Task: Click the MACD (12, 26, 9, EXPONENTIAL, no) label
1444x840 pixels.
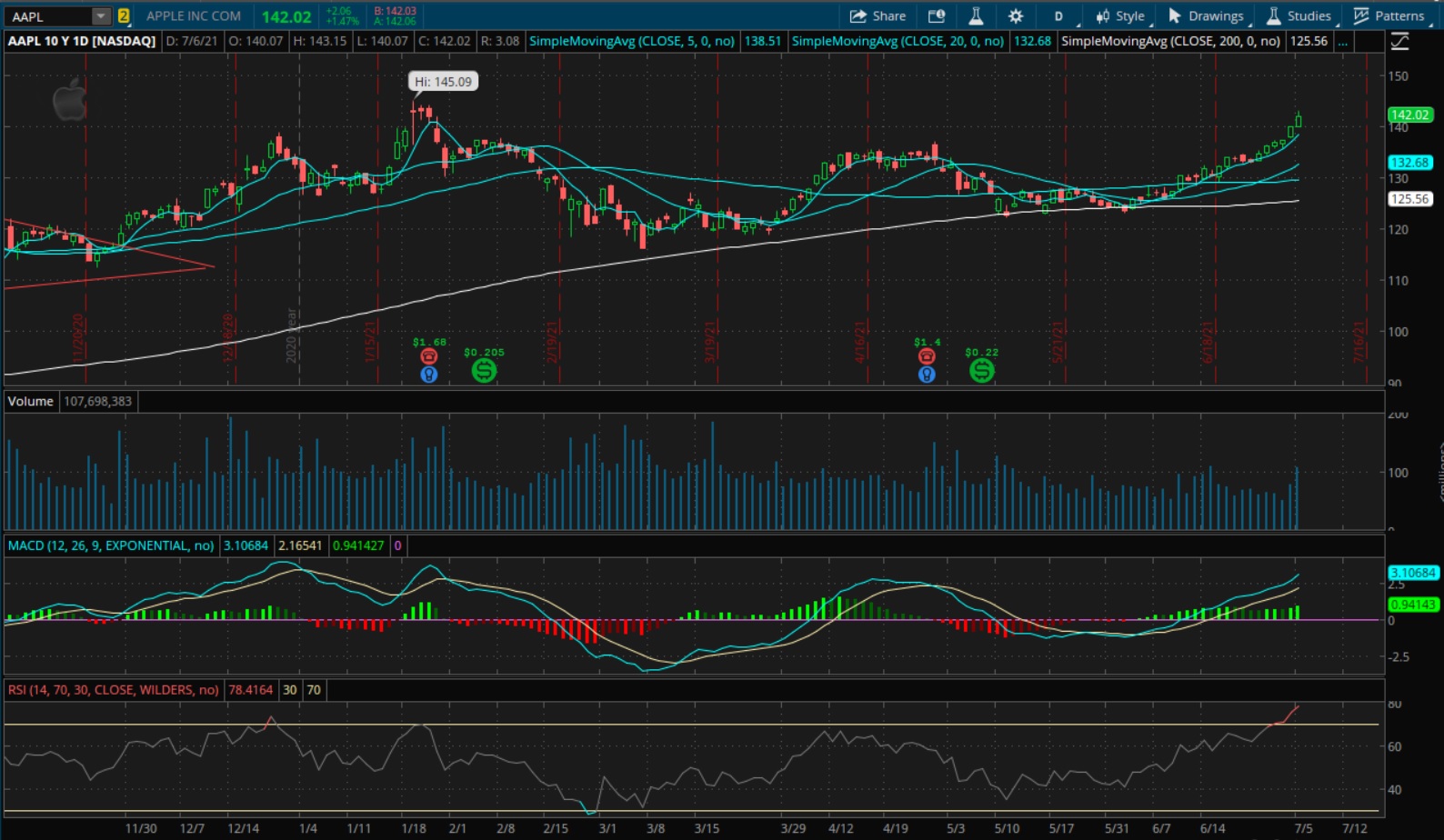Action: click(111, 545)
